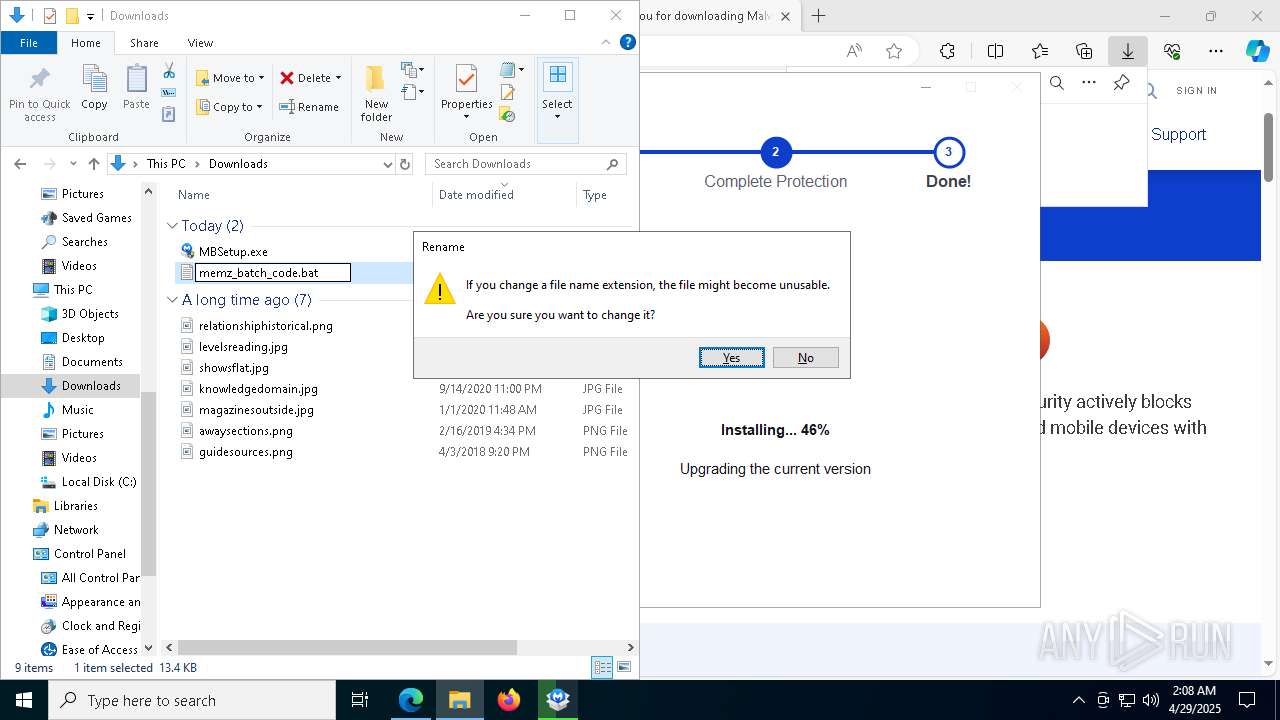Image resolution: width=1280 pixels, height=720 pixels.
Task: Switch to the Share ribbon tab
Action: 144,43
